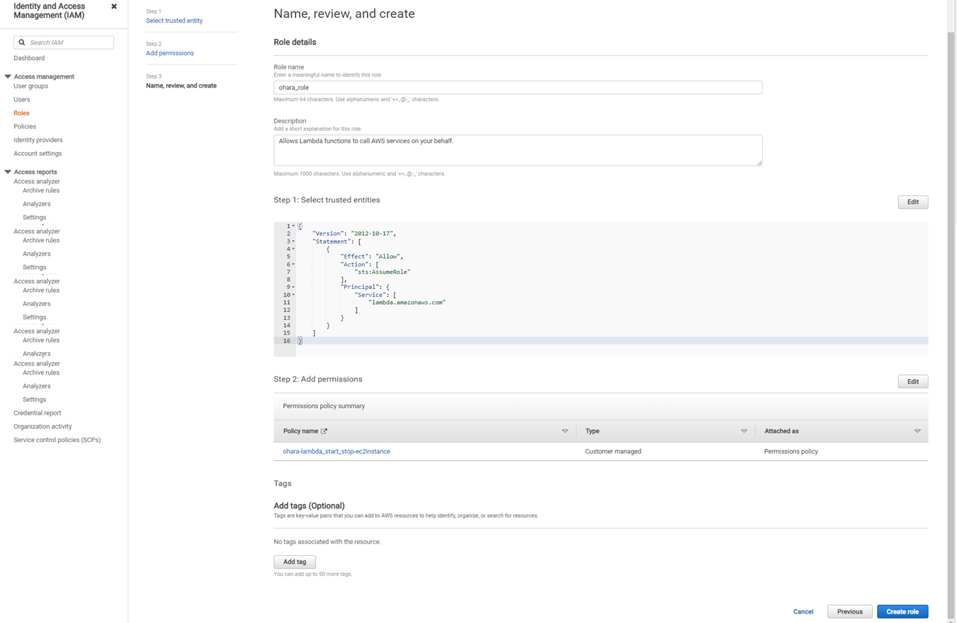Collapse the Access management section
The width and height of the screenshot is (957, 623).
coord(8,76)
